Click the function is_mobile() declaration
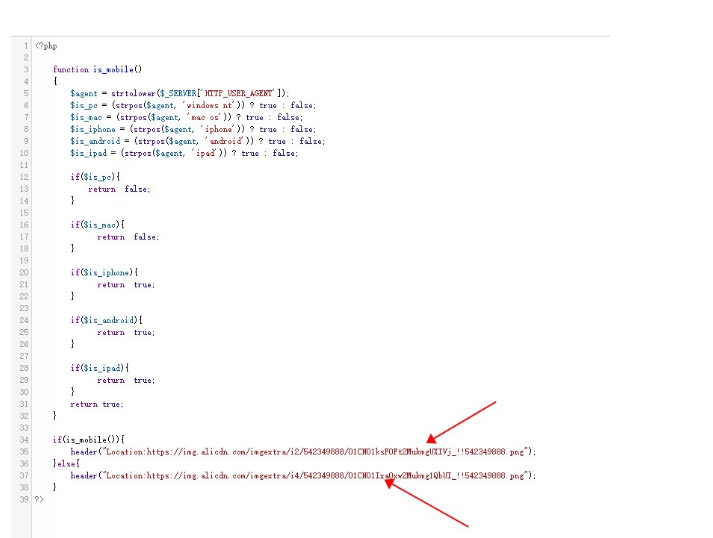Screen dimensions: 713x538 pos(97,69)
